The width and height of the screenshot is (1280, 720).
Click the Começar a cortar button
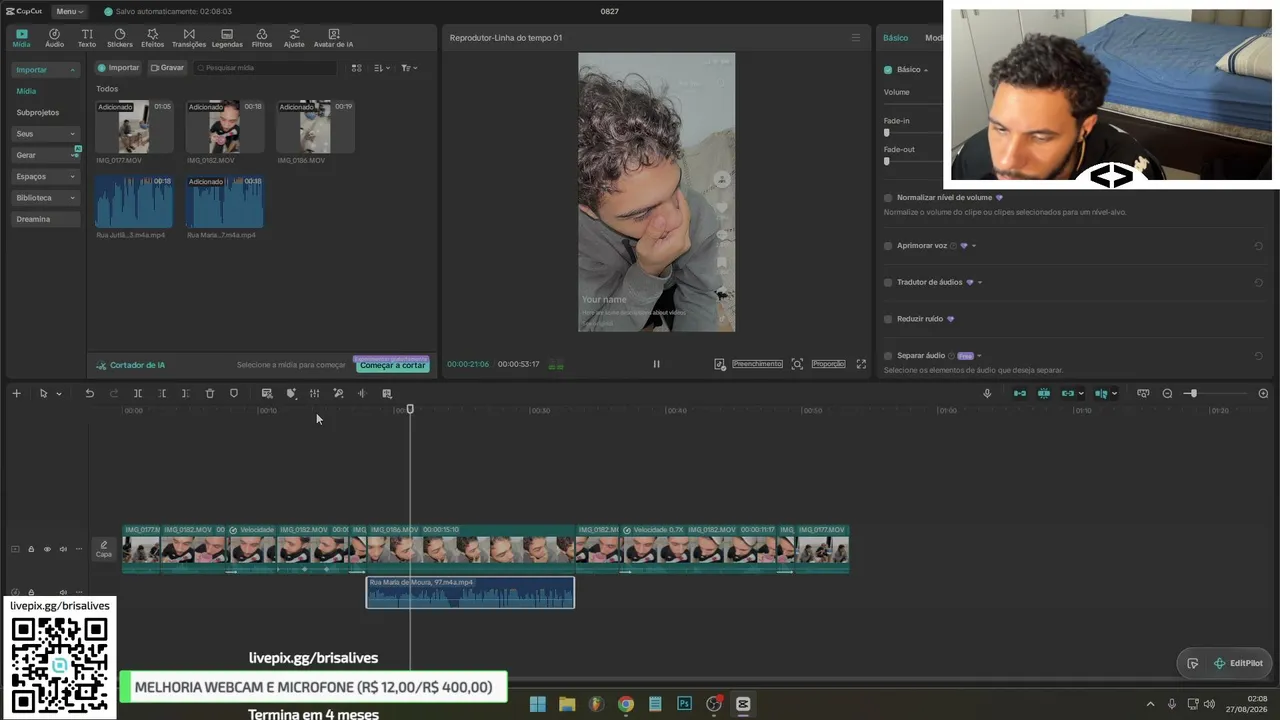[x=392, y=365]
